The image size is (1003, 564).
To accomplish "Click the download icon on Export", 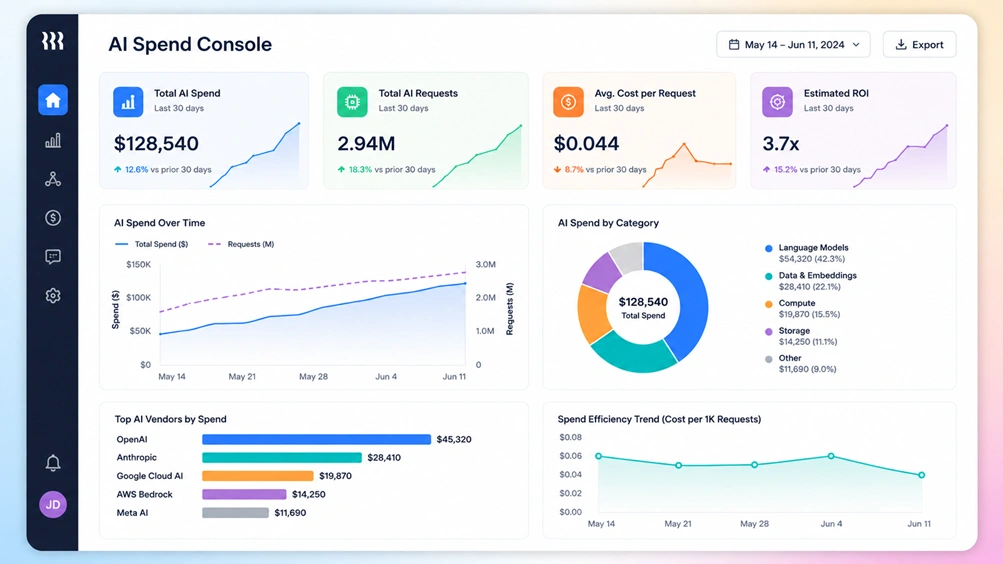I will 901,45.
